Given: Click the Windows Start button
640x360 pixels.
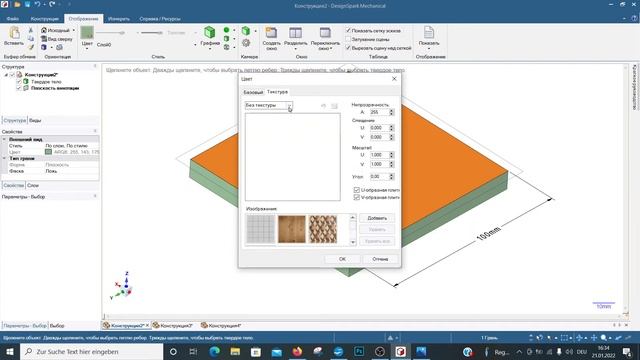Looking at the screenshot, I should (x=9, y=351).
